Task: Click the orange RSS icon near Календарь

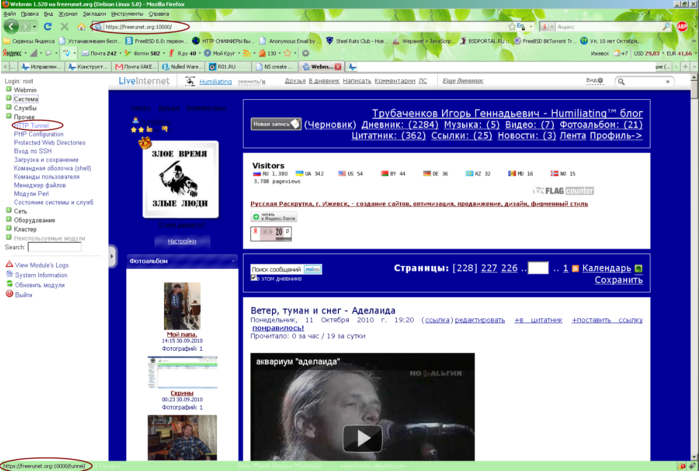Action: tap(576, 268)
